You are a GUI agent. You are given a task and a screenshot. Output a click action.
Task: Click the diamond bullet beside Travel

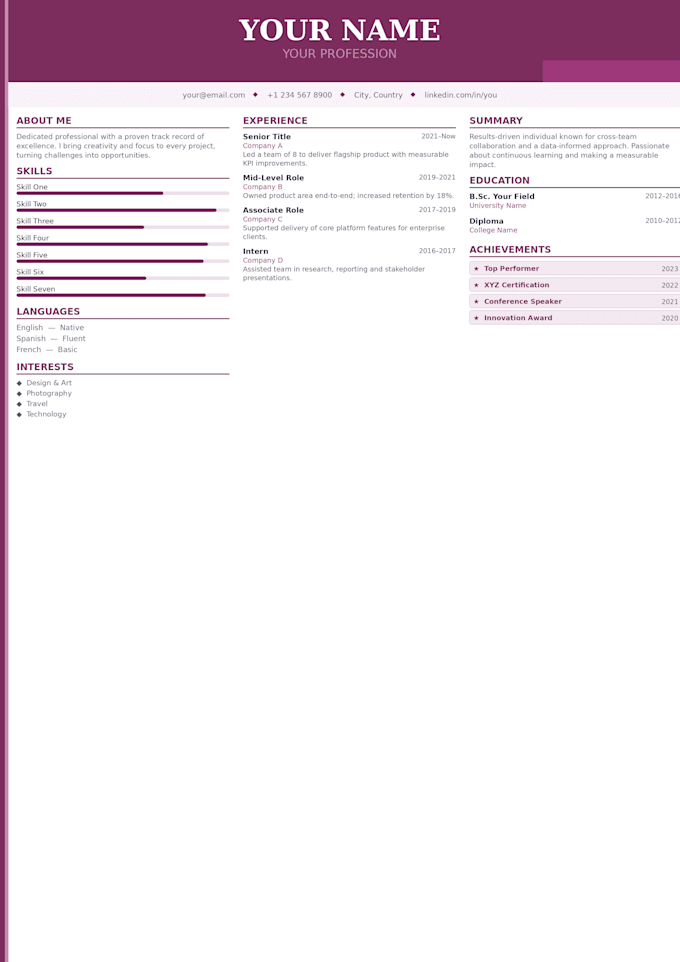(x=19, y=404)
